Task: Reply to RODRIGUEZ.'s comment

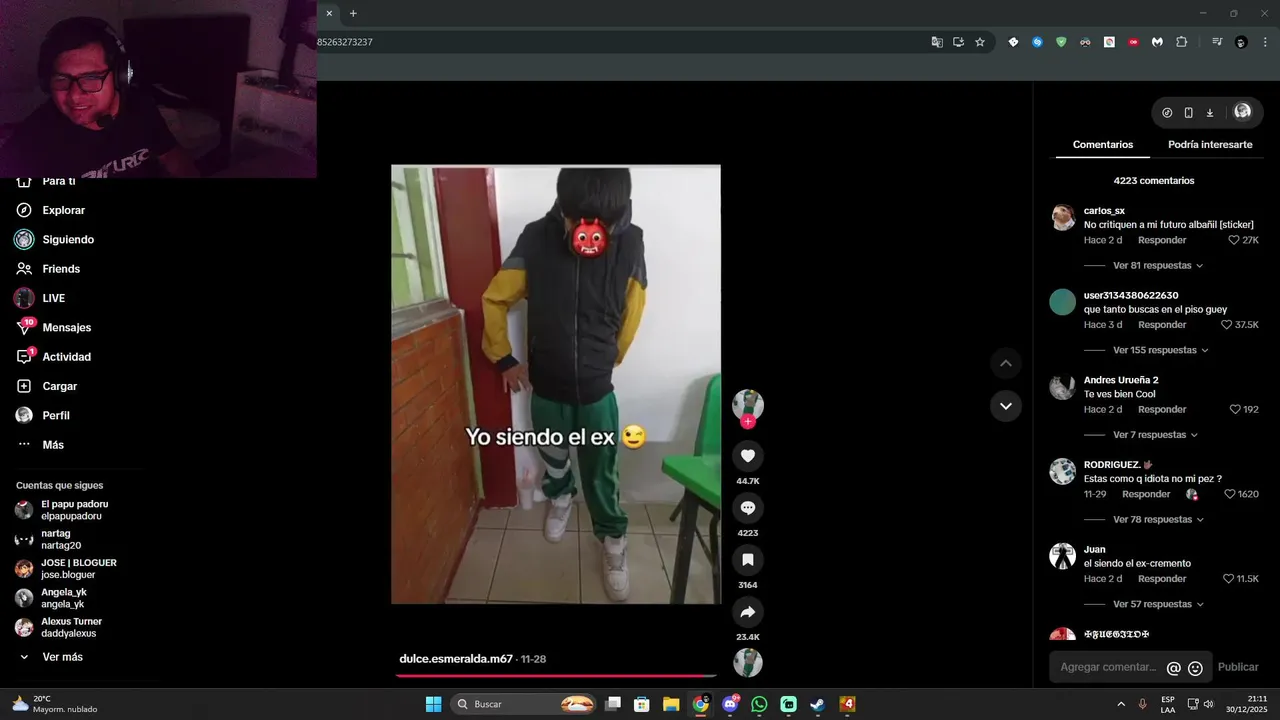Action: [1146, 494]
